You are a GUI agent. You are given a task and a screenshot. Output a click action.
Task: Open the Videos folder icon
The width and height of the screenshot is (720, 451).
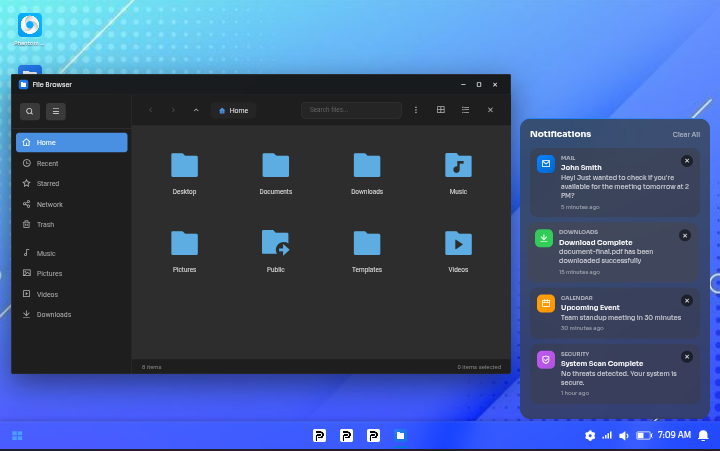tap(458, 244)
